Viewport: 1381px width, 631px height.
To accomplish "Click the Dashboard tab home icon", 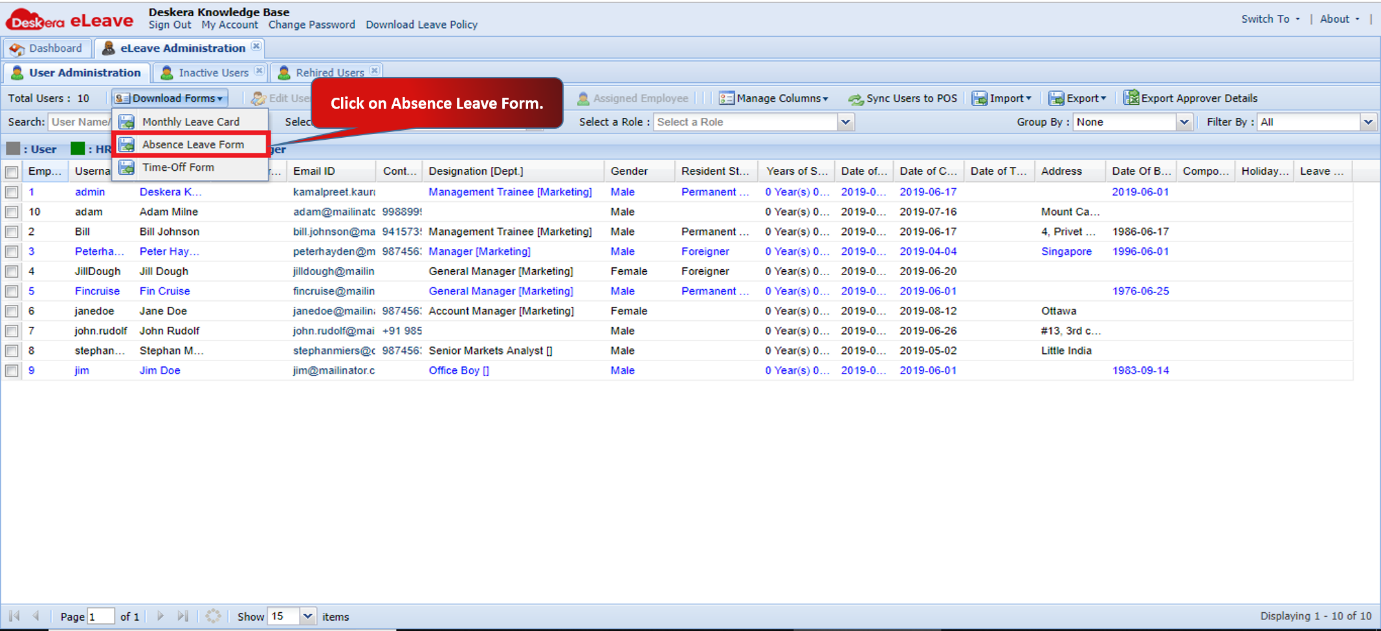I will pos(17,48).
